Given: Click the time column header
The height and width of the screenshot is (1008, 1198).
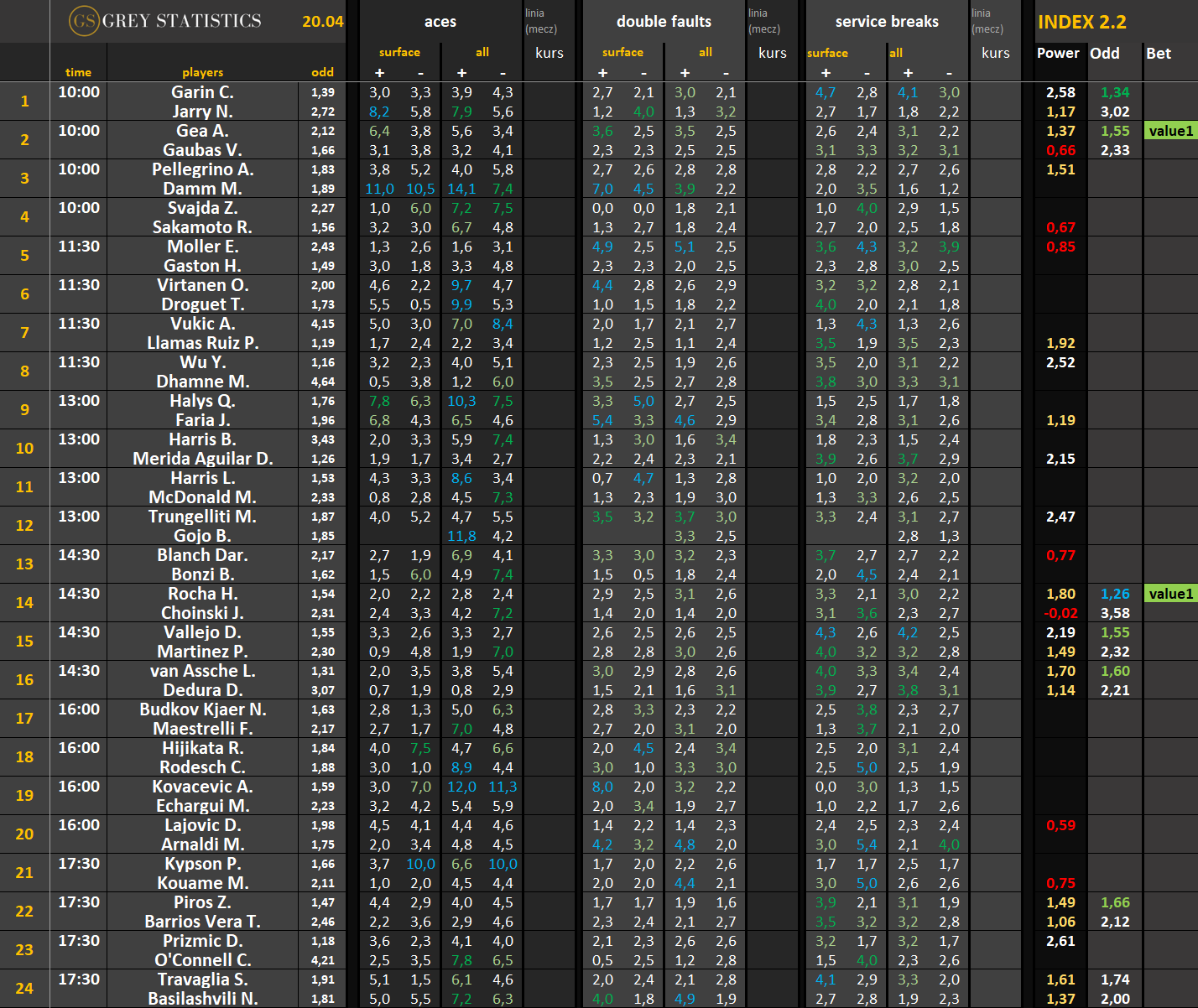Looking at the screenshot, I should pyautogui.click(x=78, y=72).
